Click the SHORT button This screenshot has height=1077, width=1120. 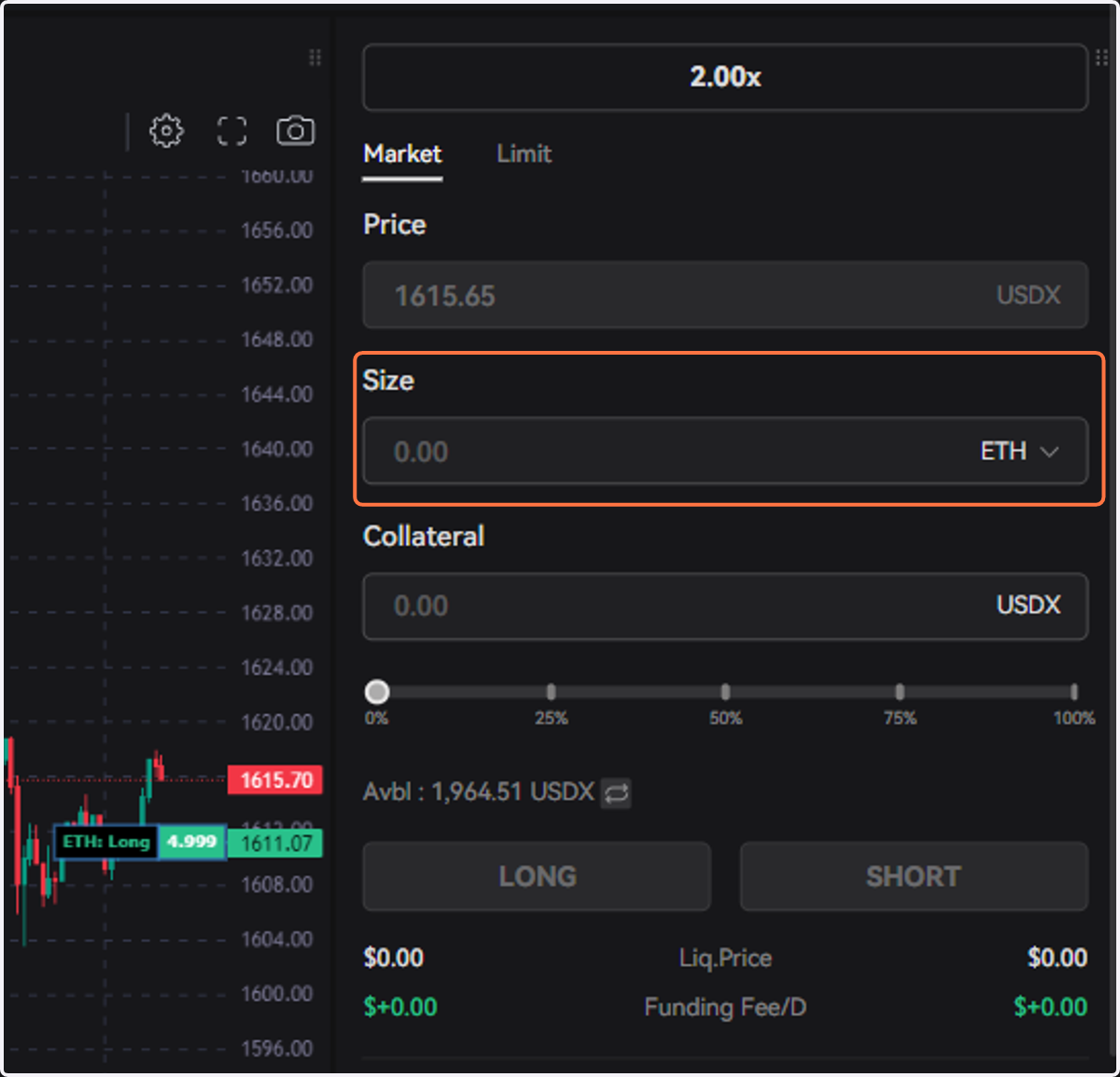click(914, 876)
